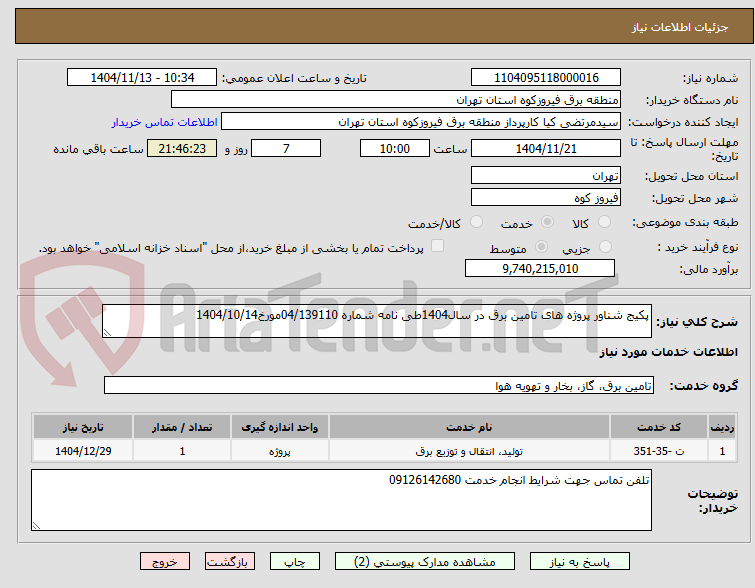
Task: Open مشاهده مدارک پیوستی (2) button
Action: point(425,562)
